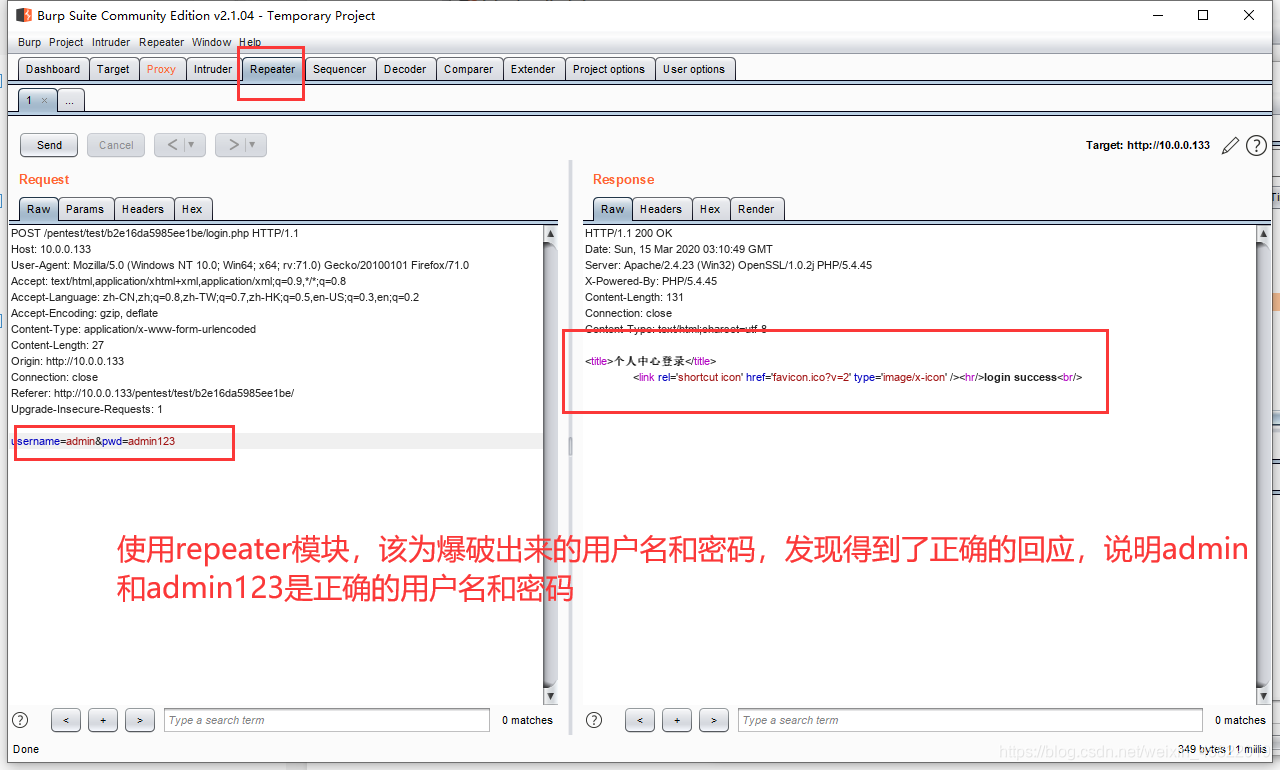This screenshot has height=770, width=1280.
Task: Go to previous match in response search
Action: pyautogui.click(x=640, y=720)
